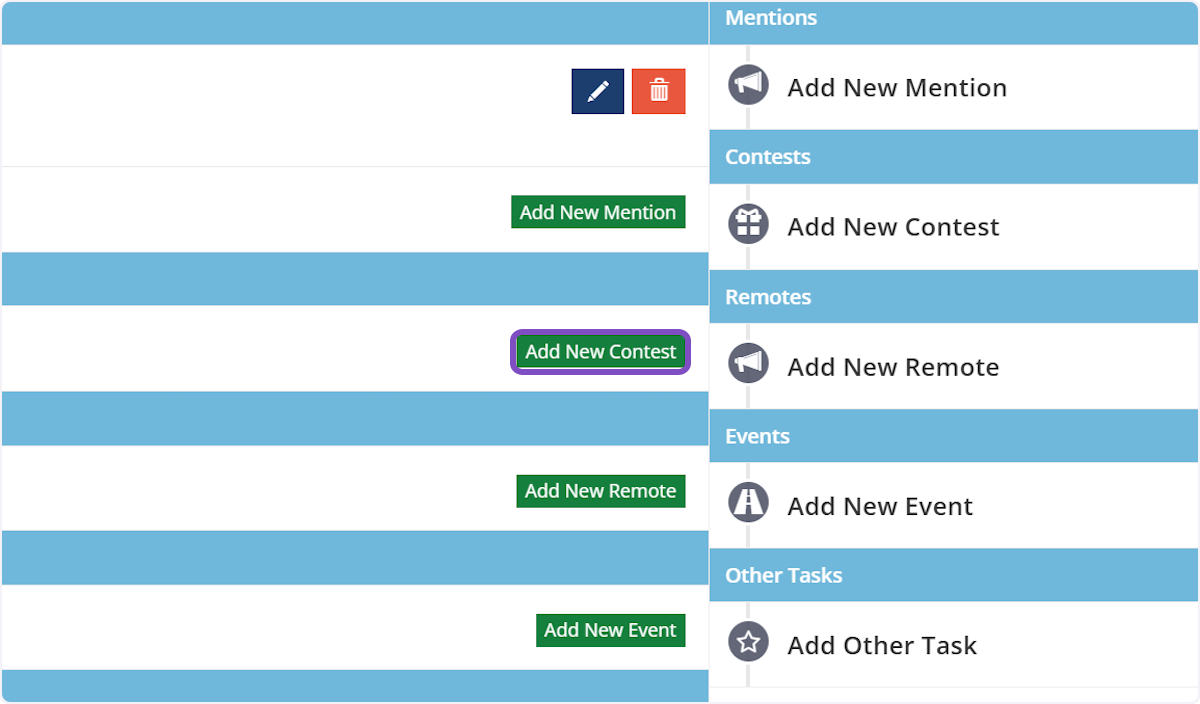Click megaphone icon beside Add New Remote

pyautogui.click(x=748, y=365)
